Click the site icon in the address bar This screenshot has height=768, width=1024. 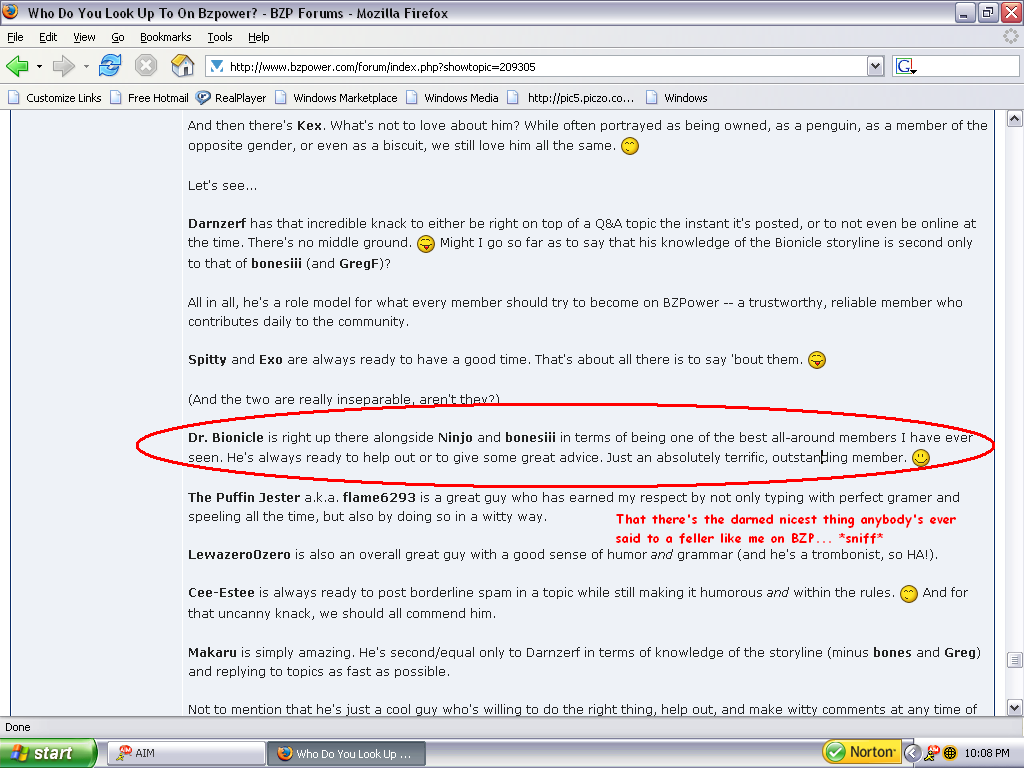click(217, 67)
